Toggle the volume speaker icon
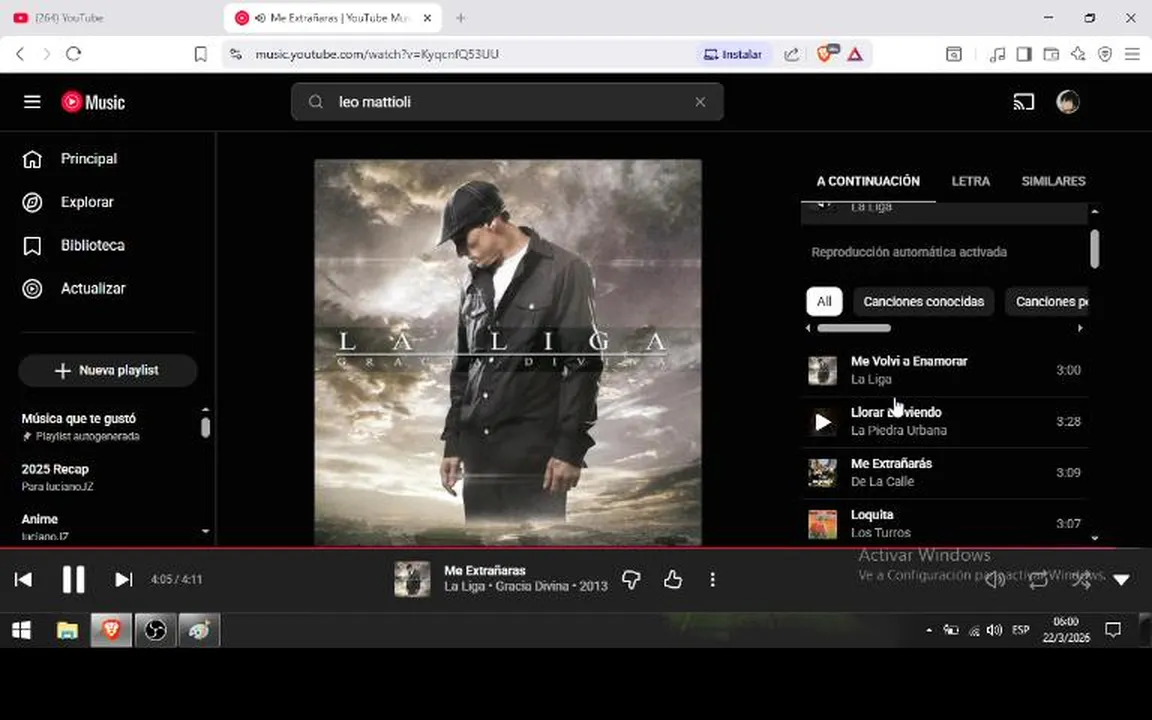Screen dimensions: 1152x720 pos(995,580)
